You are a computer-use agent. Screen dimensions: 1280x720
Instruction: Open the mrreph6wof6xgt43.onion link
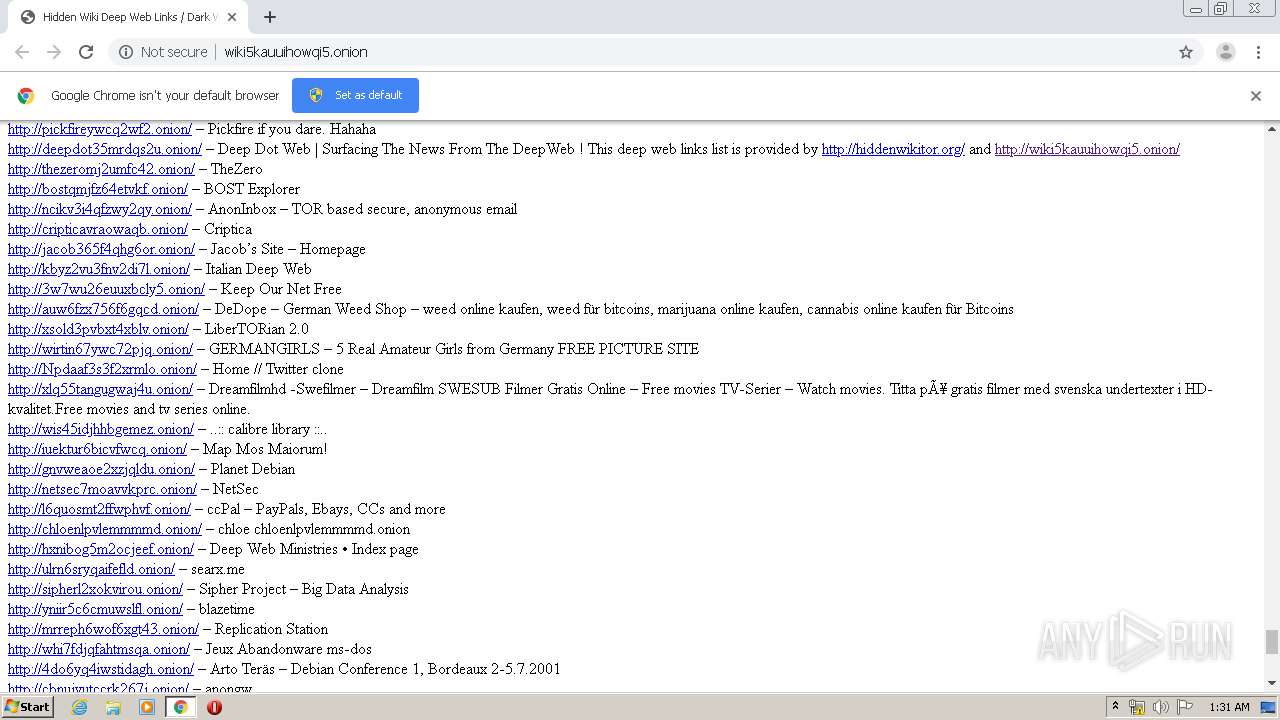[x=103, y=629]
